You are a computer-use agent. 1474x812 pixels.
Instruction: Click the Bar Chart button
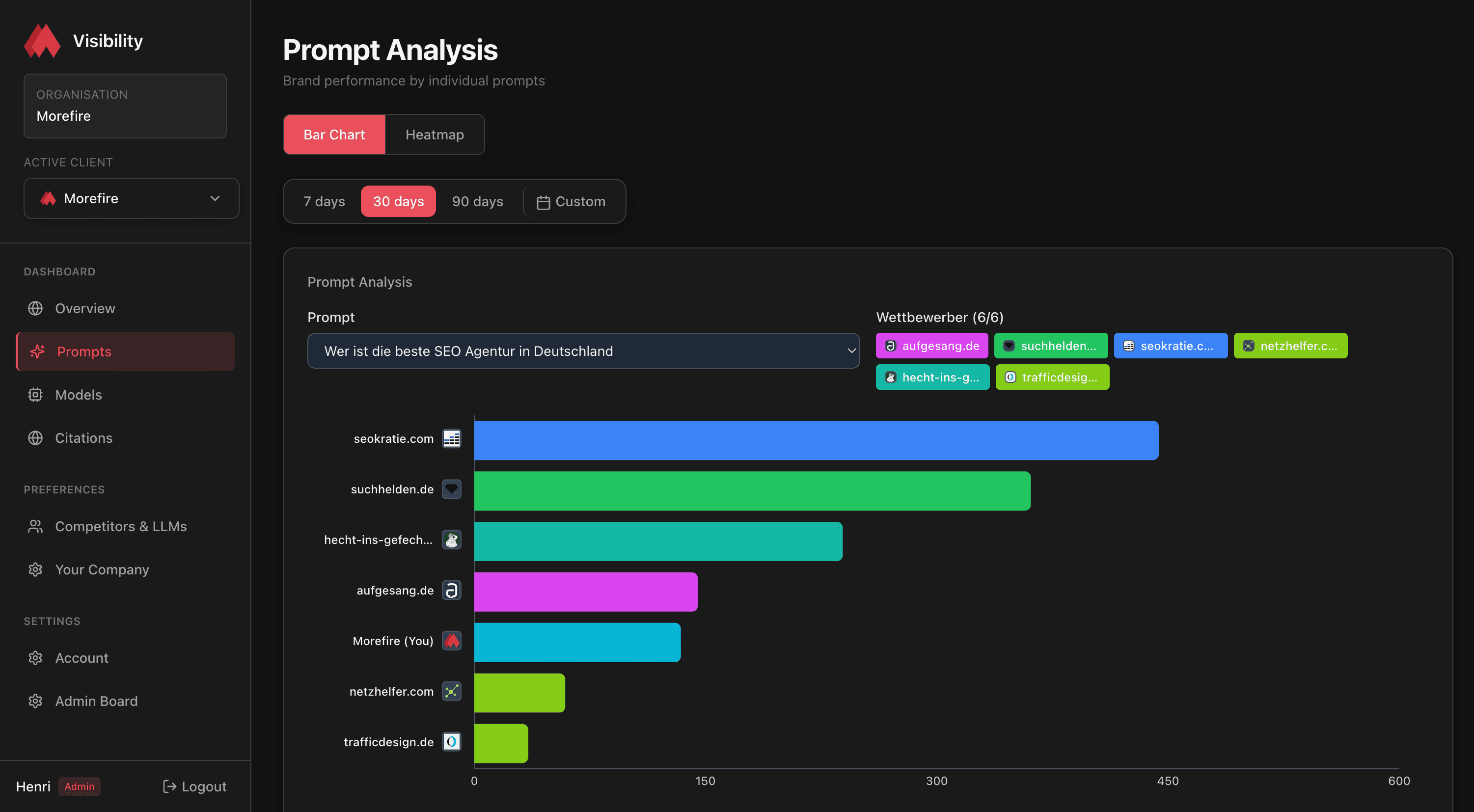pos(334,135)
